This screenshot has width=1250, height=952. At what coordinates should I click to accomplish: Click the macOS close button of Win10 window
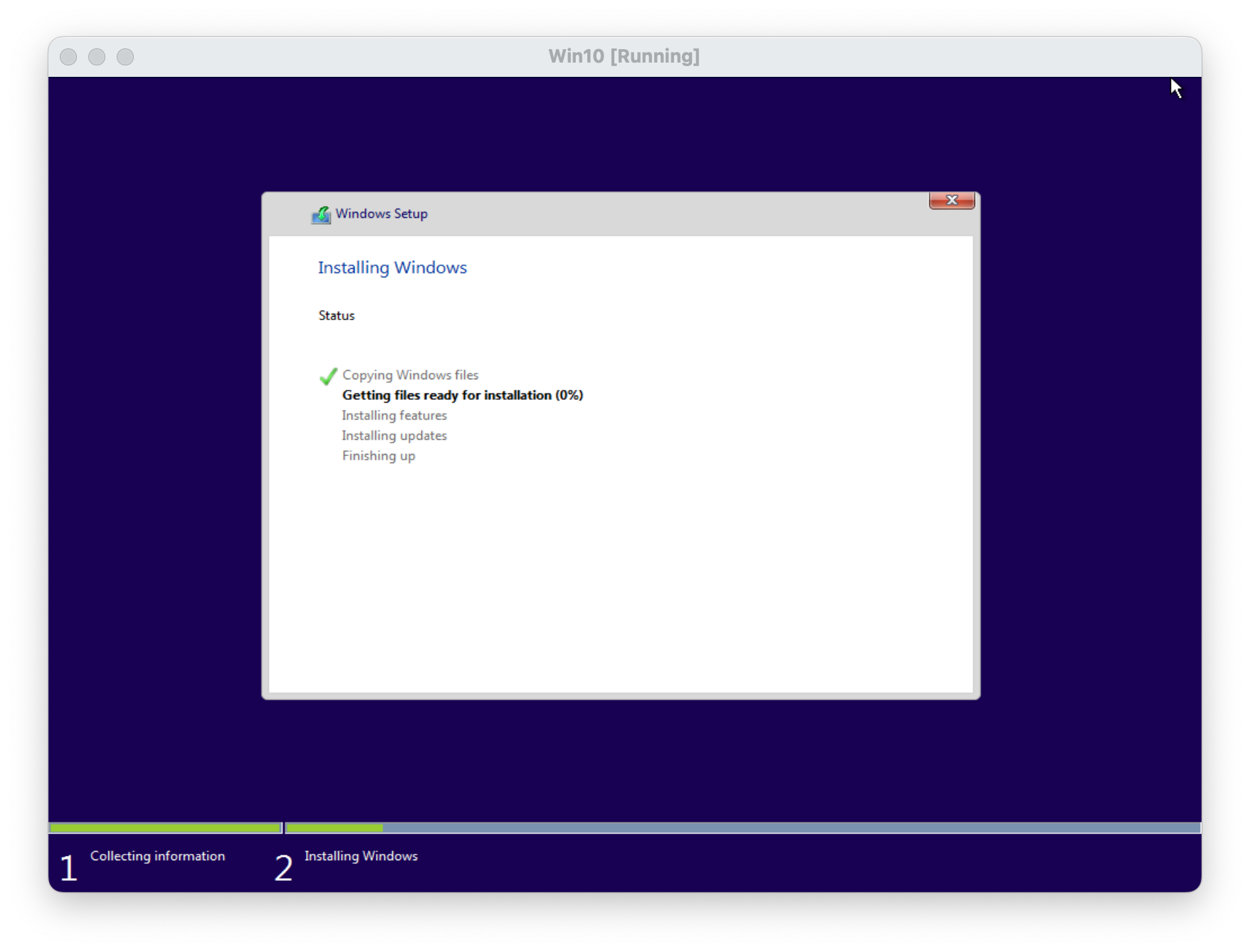pyautogui.click(x=68, y=57)
